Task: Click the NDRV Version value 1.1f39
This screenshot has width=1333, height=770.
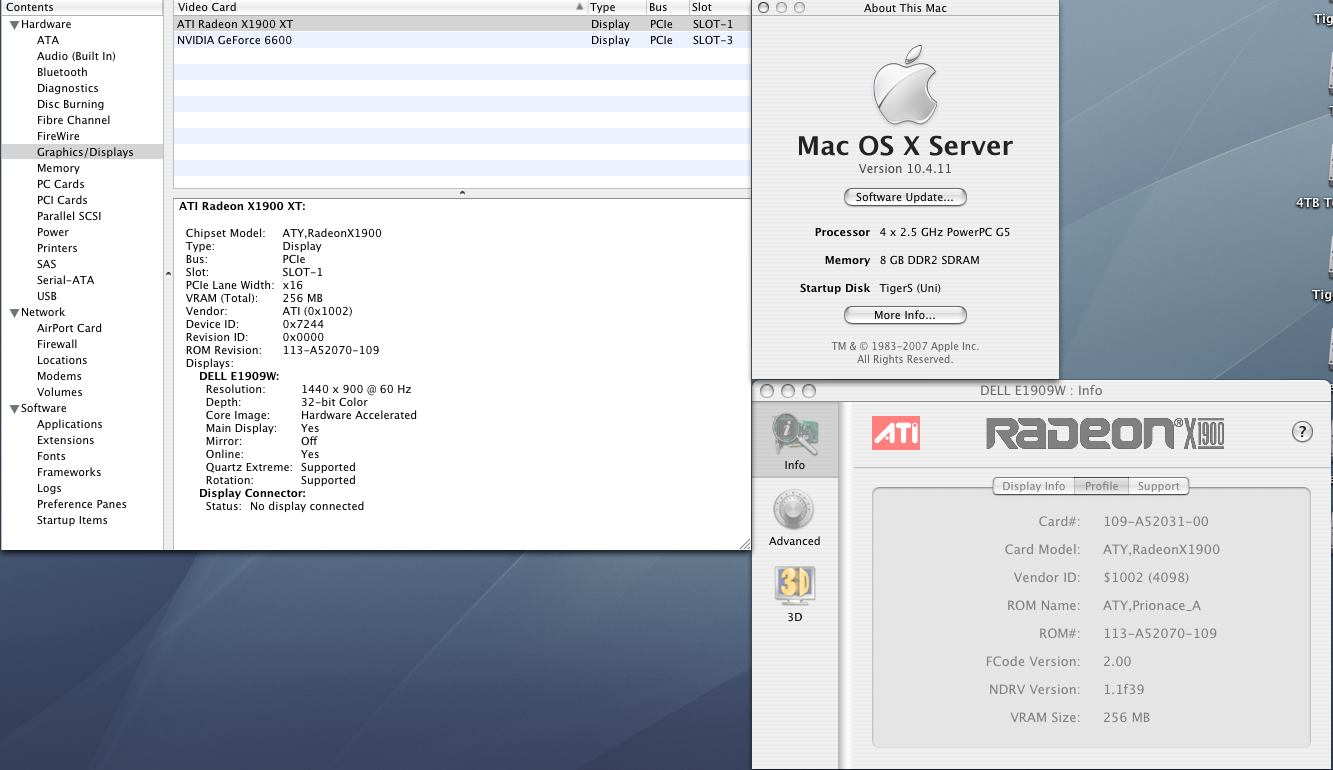Action: (x=1124, y=689)
